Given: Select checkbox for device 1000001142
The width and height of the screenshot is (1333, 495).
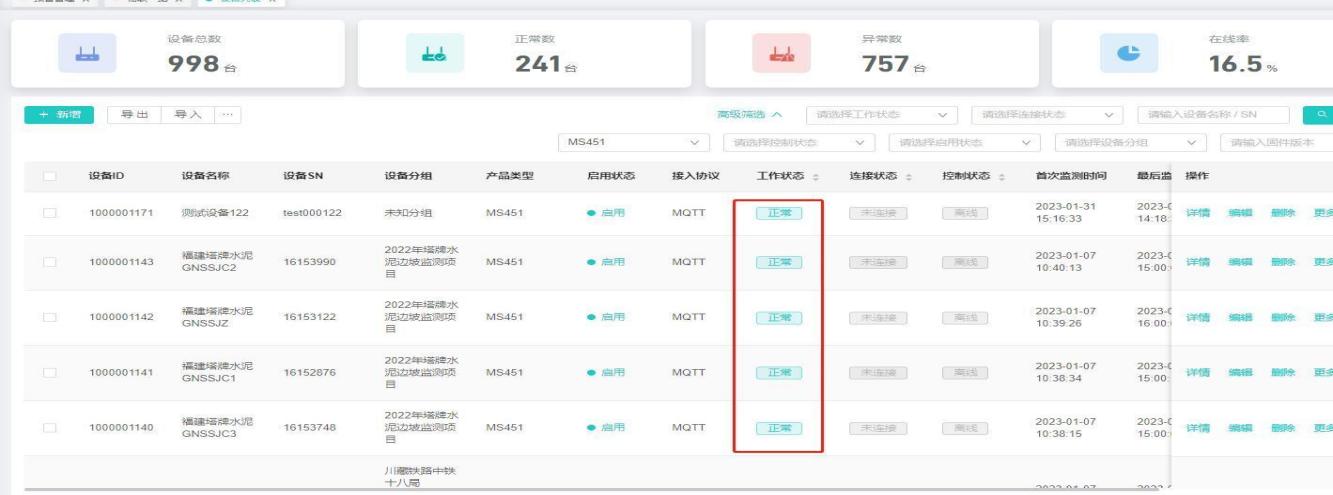Looking at the screenshot, I should click(x=50, y=317).
